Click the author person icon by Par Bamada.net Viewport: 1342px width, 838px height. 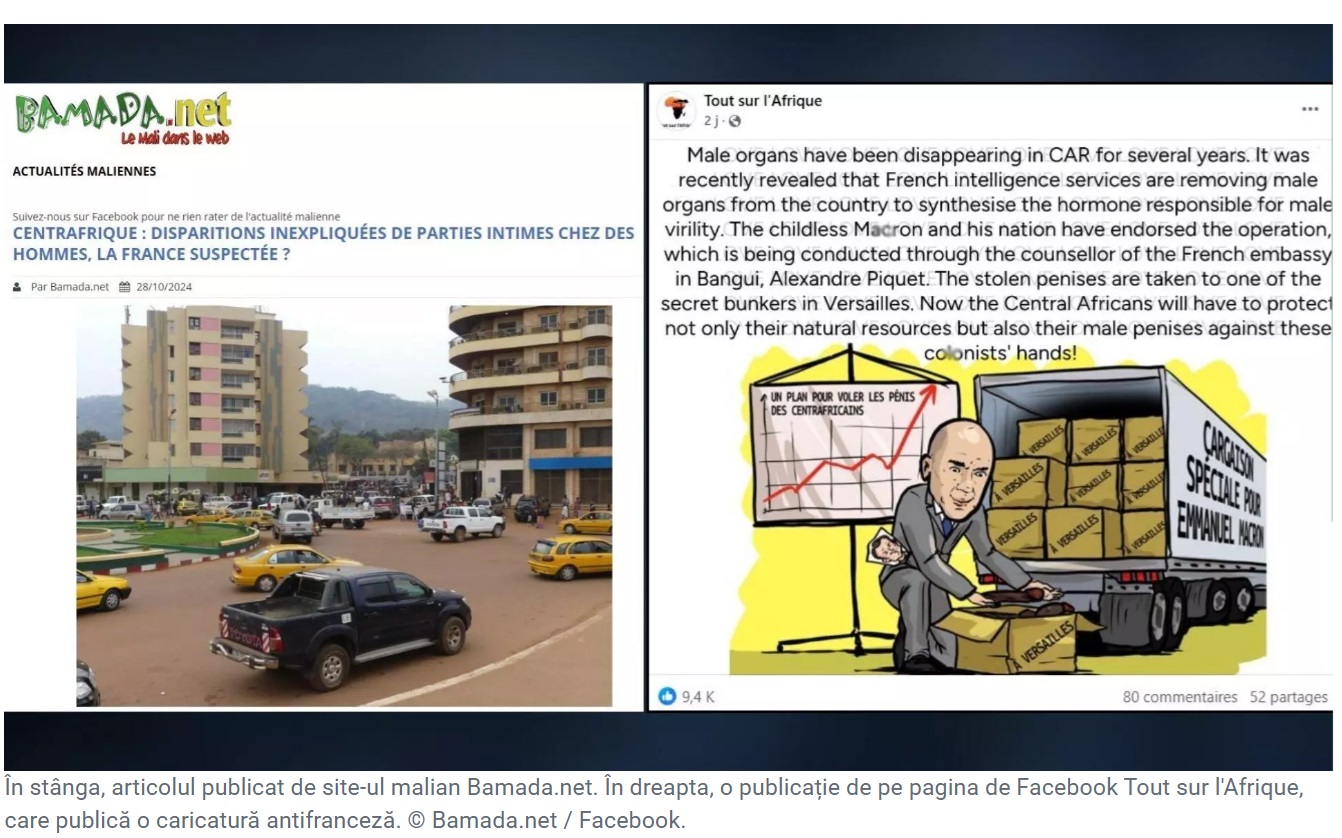coord(17,287)
